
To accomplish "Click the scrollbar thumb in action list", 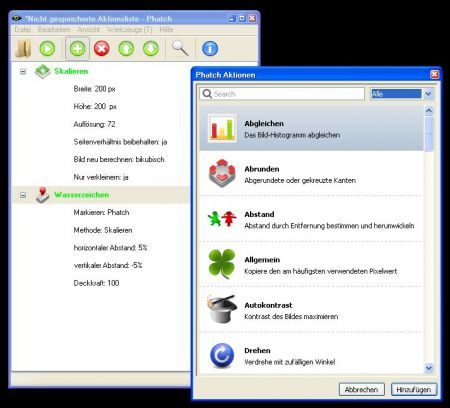I will point(429,134).
